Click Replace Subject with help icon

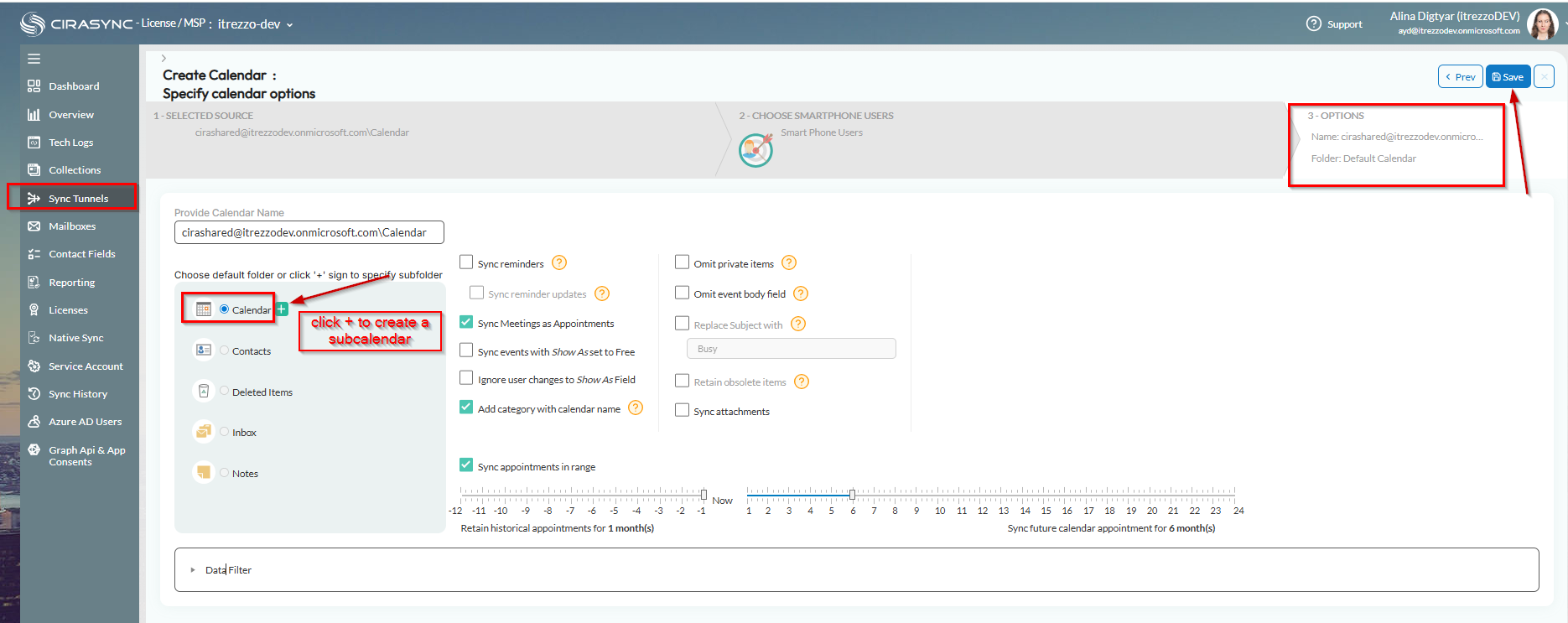(798, 324)
